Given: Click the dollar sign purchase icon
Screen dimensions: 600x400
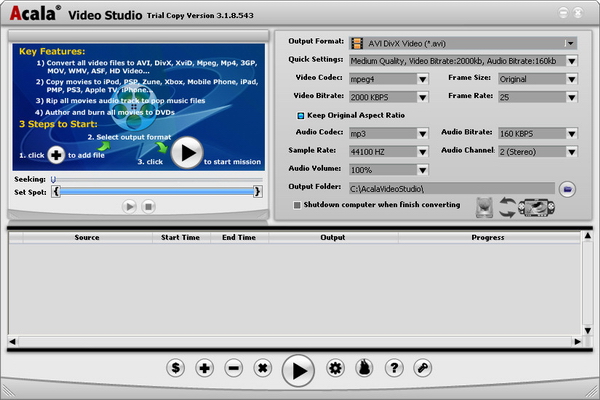Looking at the screenshot, I should click(176, 368).
